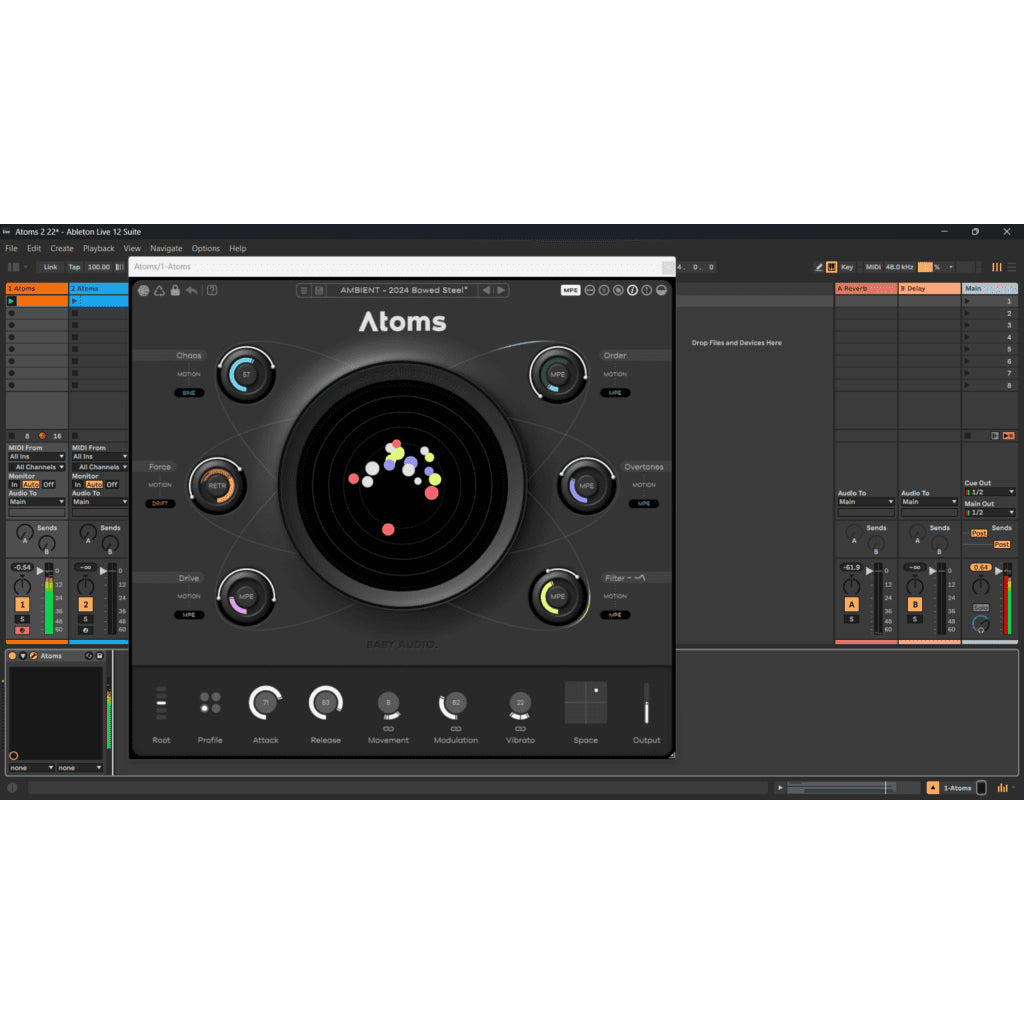
Task: Select the Root control in Atoms
Action: coord(161,700)
